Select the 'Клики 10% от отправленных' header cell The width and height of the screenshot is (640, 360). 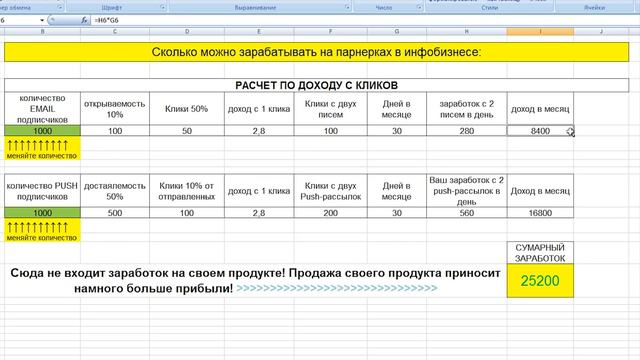(187, 191)
